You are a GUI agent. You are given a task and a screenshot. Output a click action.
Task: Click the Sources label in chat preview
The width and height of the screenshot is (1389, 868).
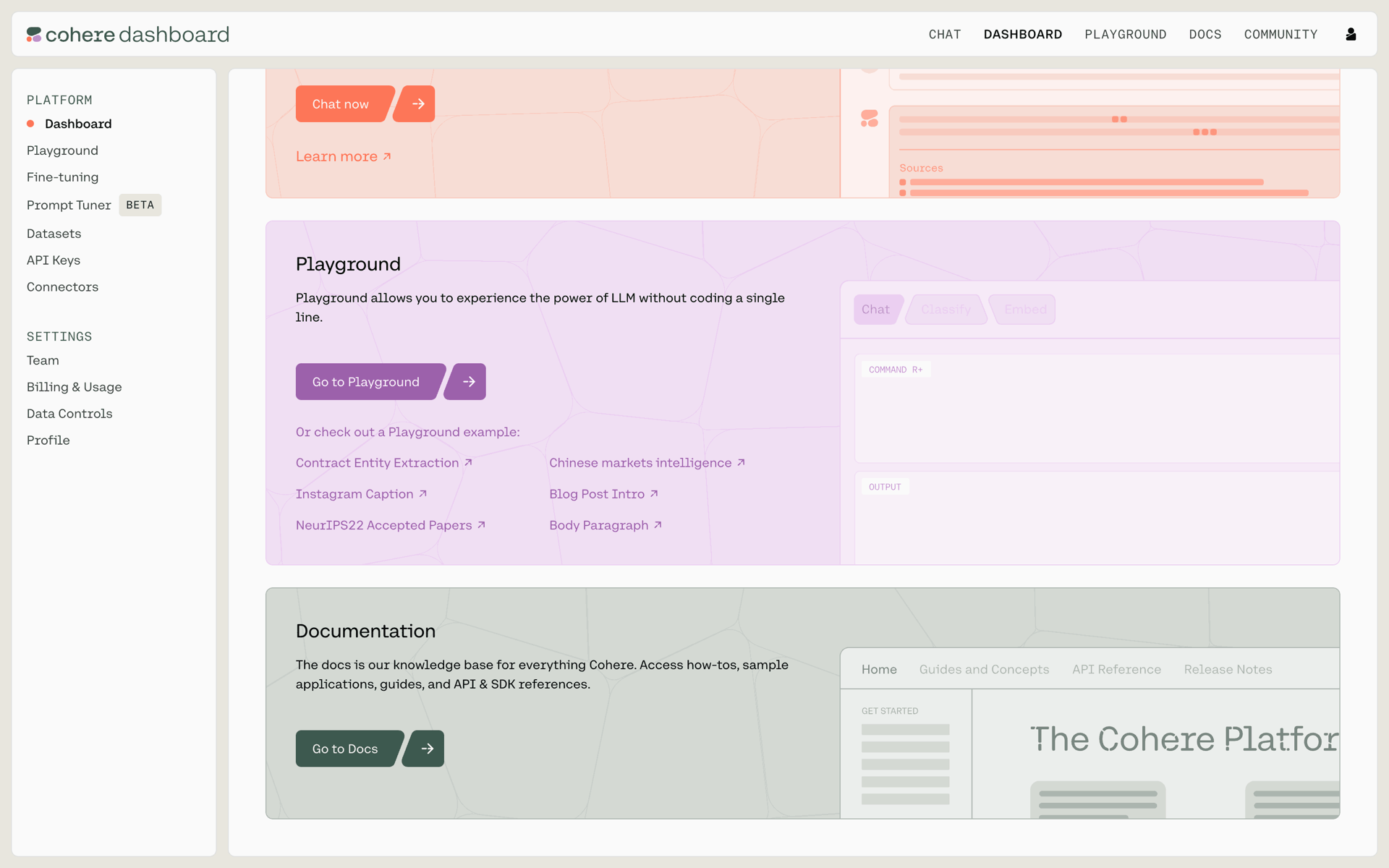tap(921, 168)
